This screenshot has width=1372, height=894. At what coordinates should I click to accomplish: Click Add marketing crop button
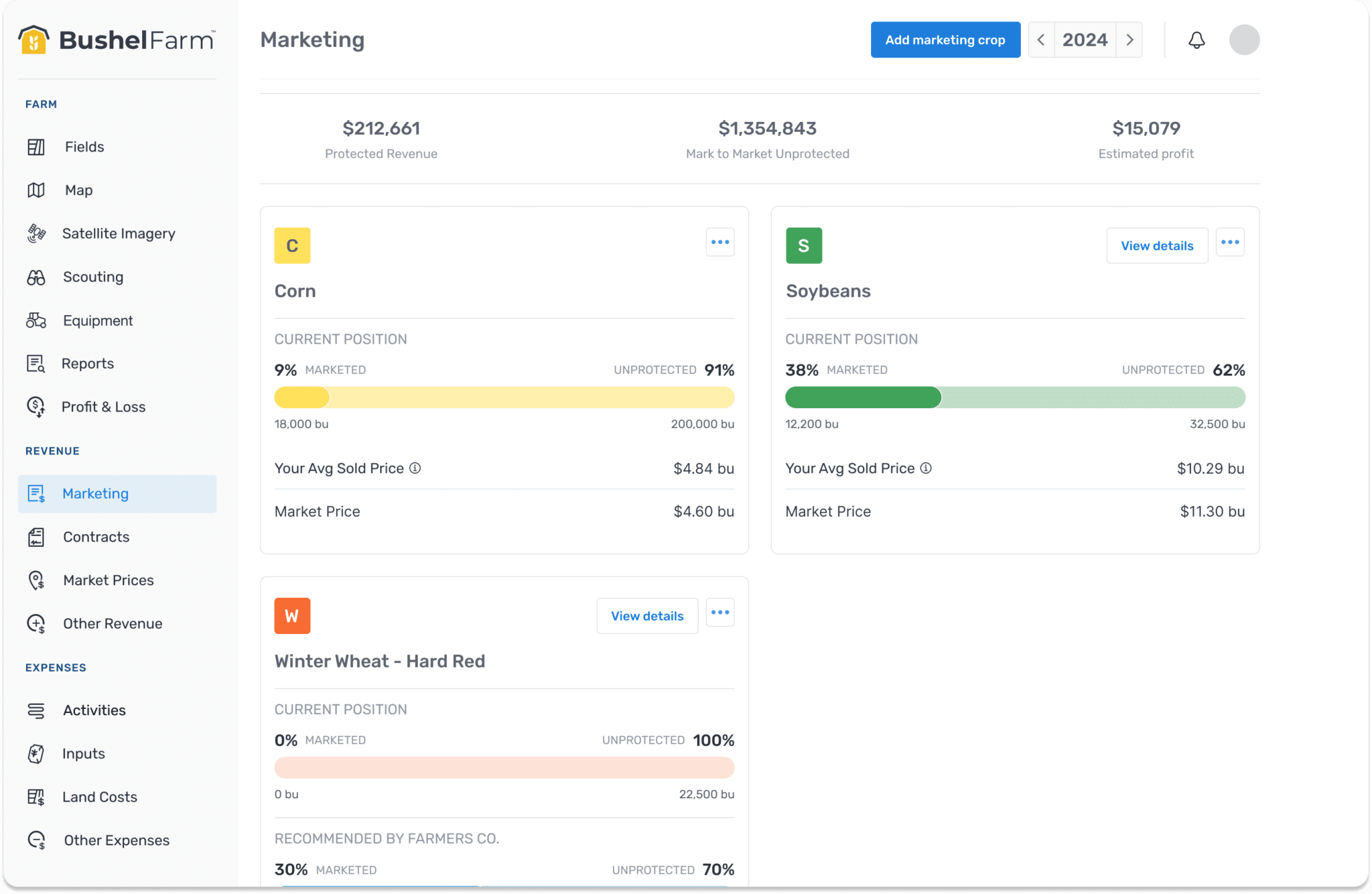pyautogui.click(x=945, y=40)
